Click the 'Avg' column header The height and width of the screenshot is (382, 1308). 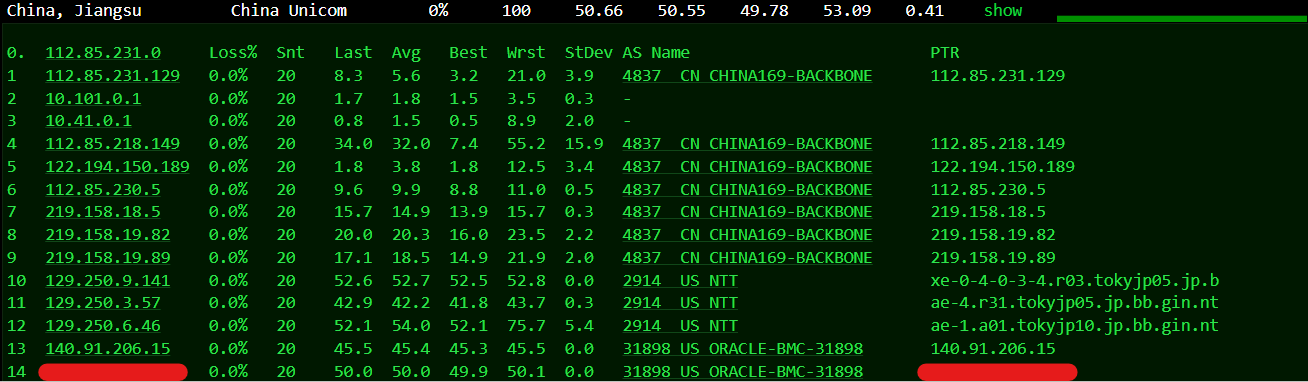pyautogui.click(x=406, y=52)
